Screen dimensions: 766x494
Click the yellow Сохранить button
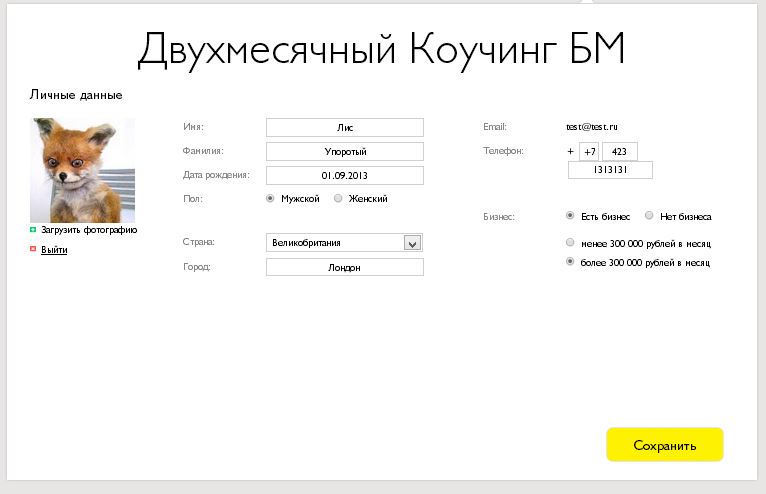tap(665, 445)
